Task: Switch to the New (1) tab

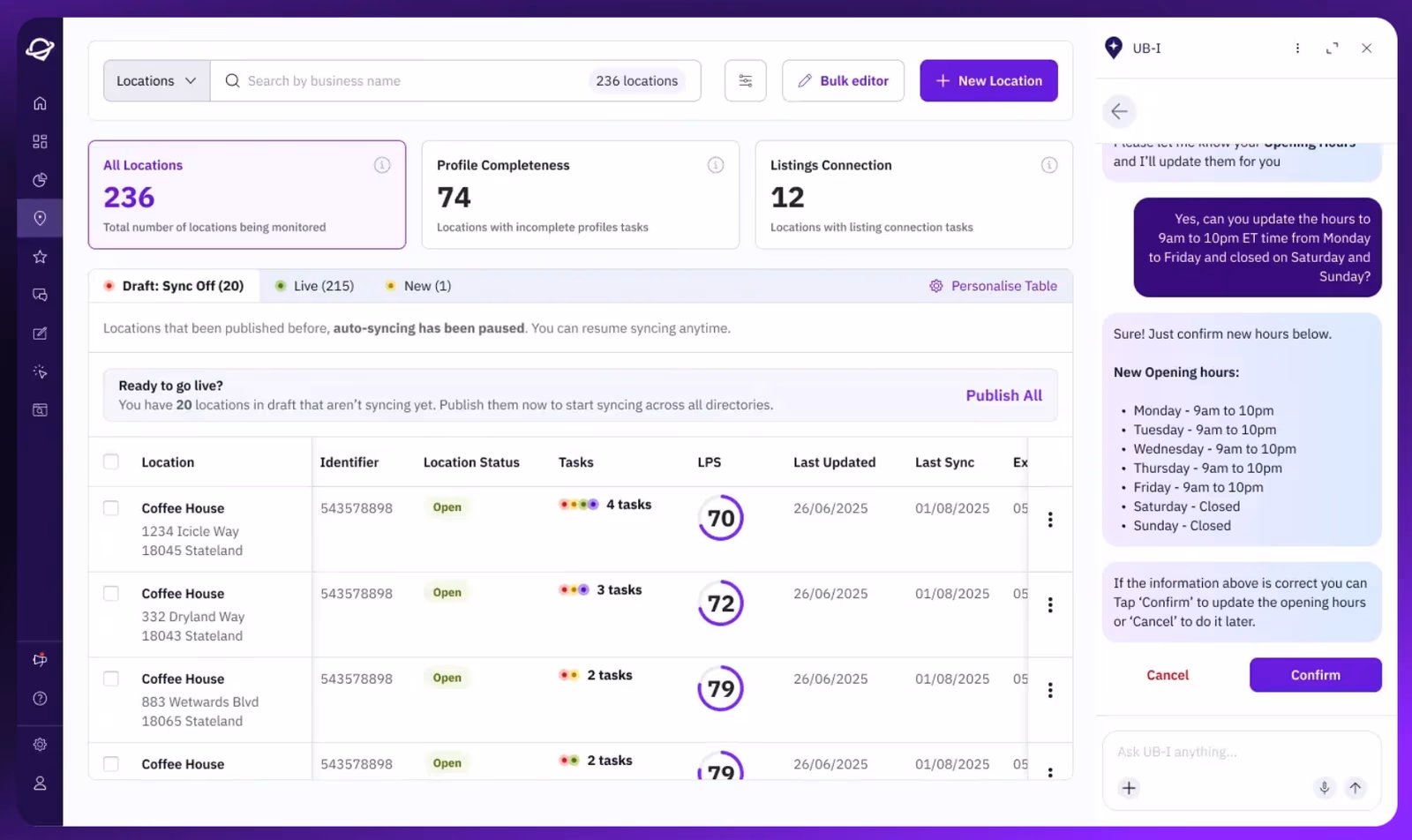Action: [418, 286]
